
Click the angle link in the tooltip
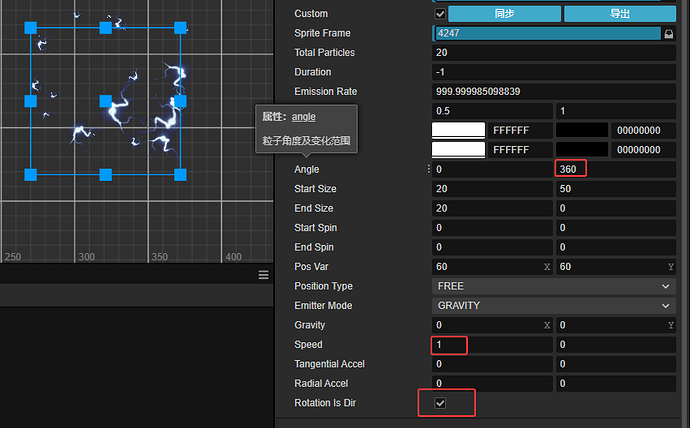(304, 117)
